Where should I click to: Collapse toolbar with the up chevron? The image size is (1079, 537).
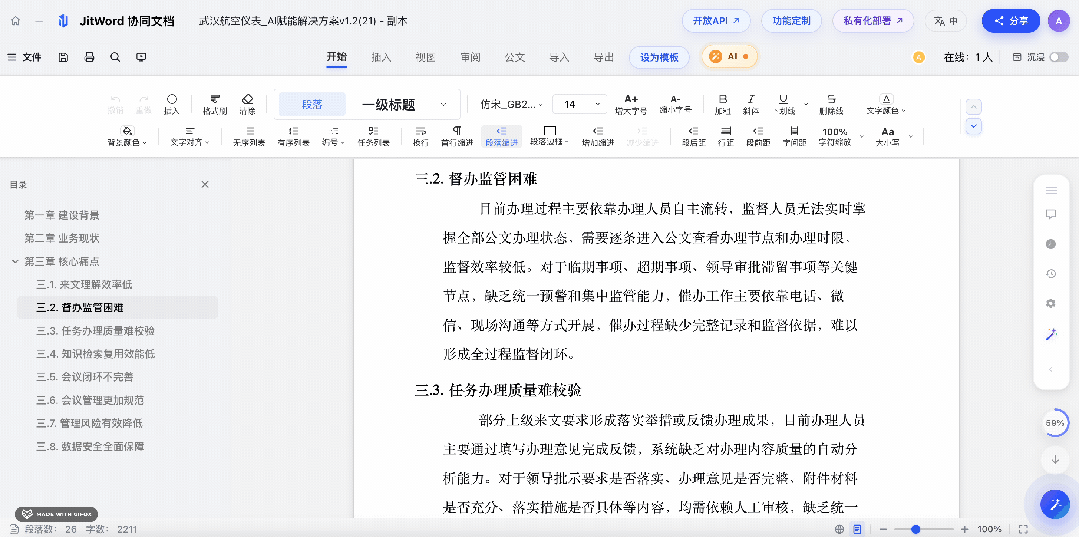coord(974,107)
